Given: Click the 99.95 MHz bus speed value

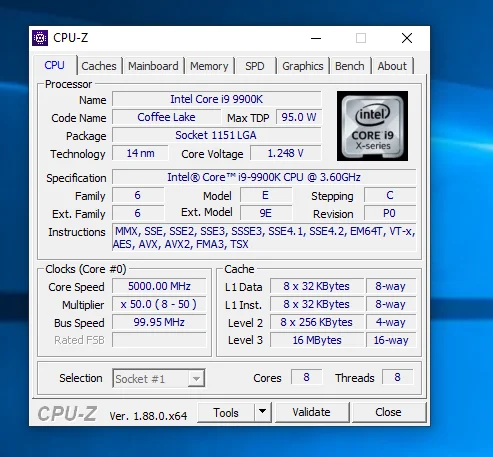Looking at the screenshot, I should click(x=159, y=322).
